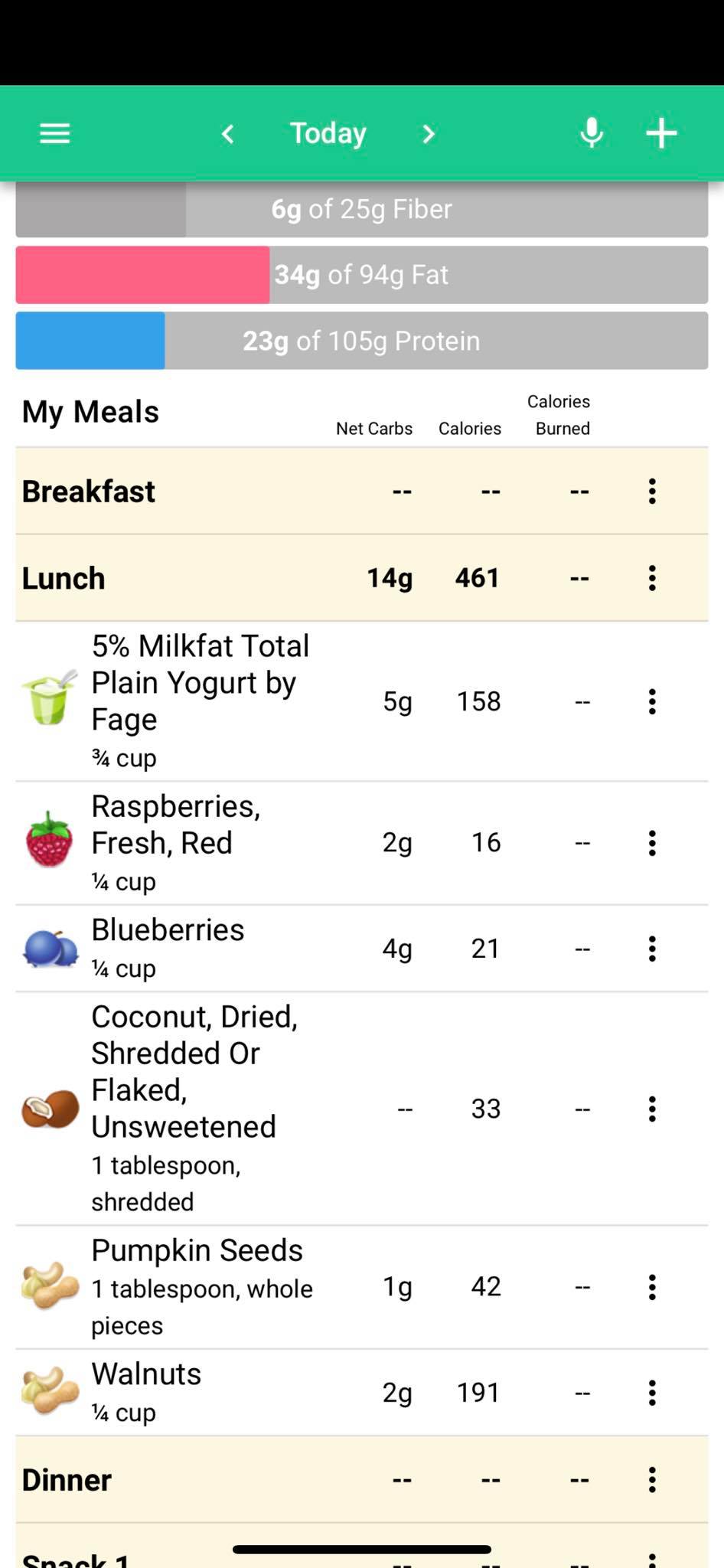Open options for Walnuts entry
The width and height of the screenshot is (724, 1568).
(652, 1393)
